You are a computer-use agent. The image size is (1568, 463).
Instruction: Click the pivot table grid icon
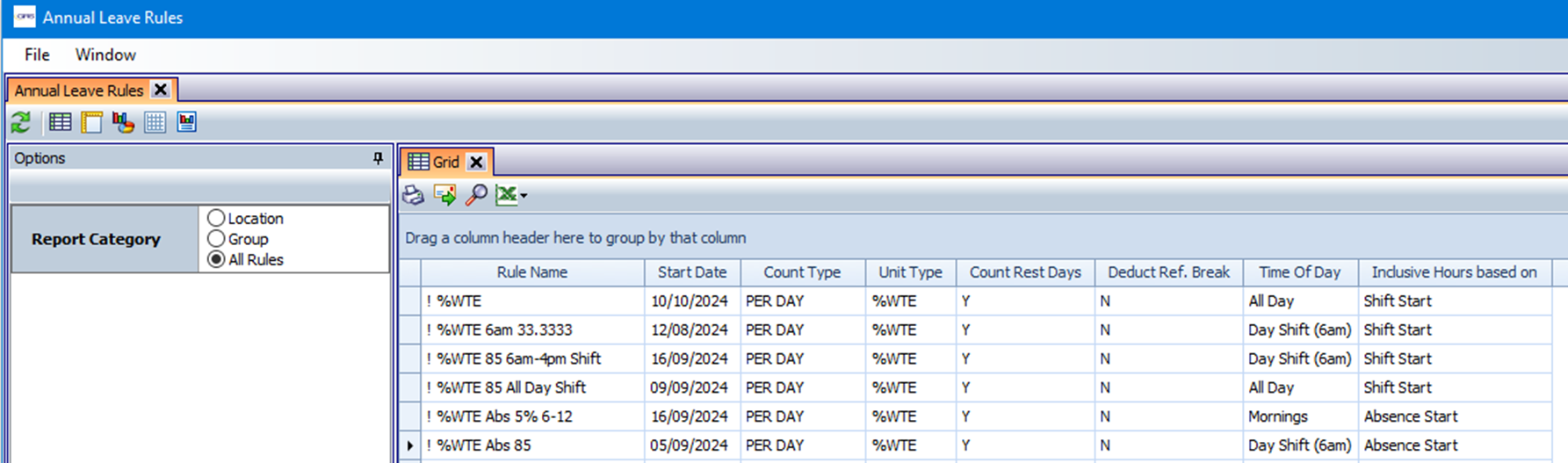(155, 122)
